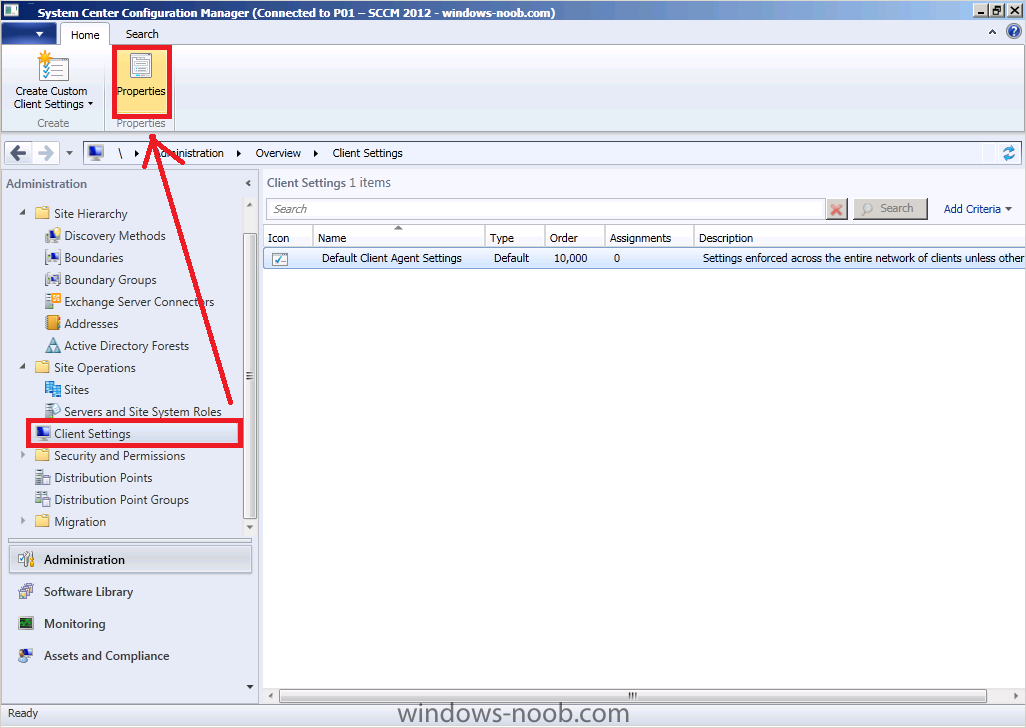Screen dimensions: 1026x728
Task: Click the Client Settings search input field
Action: point(546,209)
